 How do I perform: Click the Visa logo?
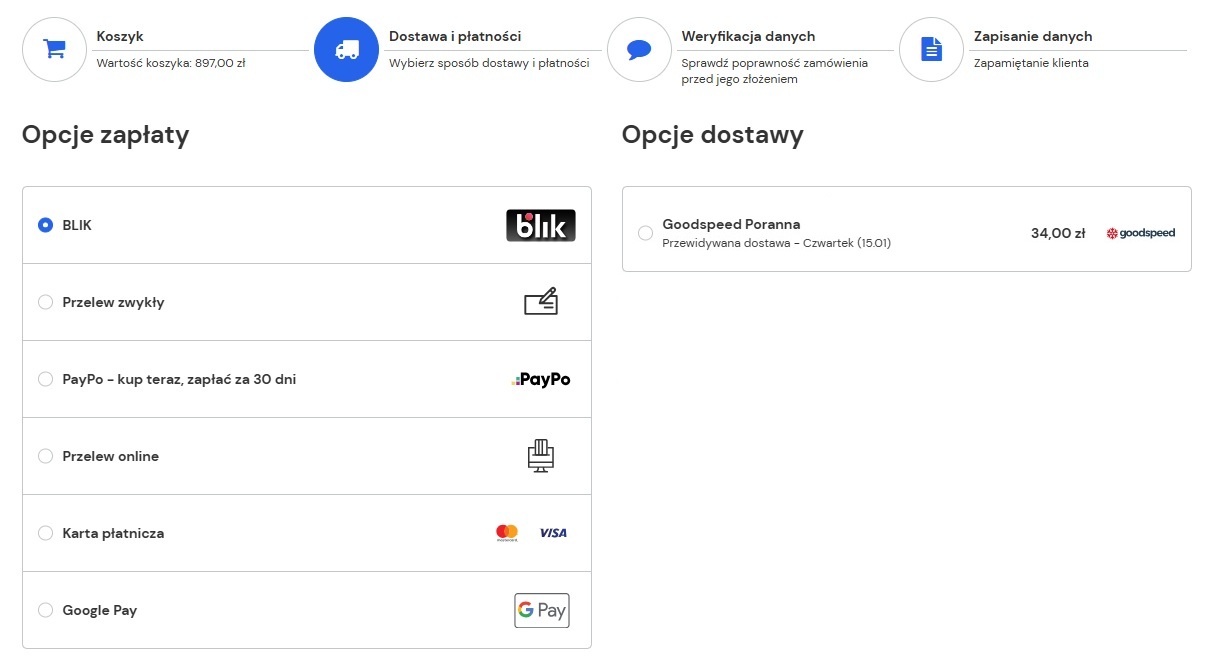pyautogui.click(x=553, y=533)
